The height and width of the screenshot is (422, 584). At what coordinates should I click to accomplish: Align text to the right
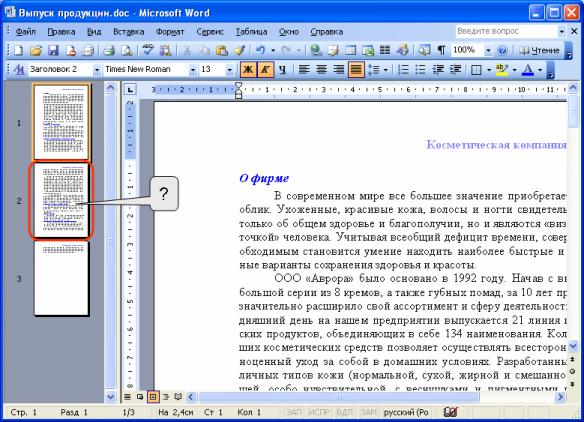pos(339,70)
